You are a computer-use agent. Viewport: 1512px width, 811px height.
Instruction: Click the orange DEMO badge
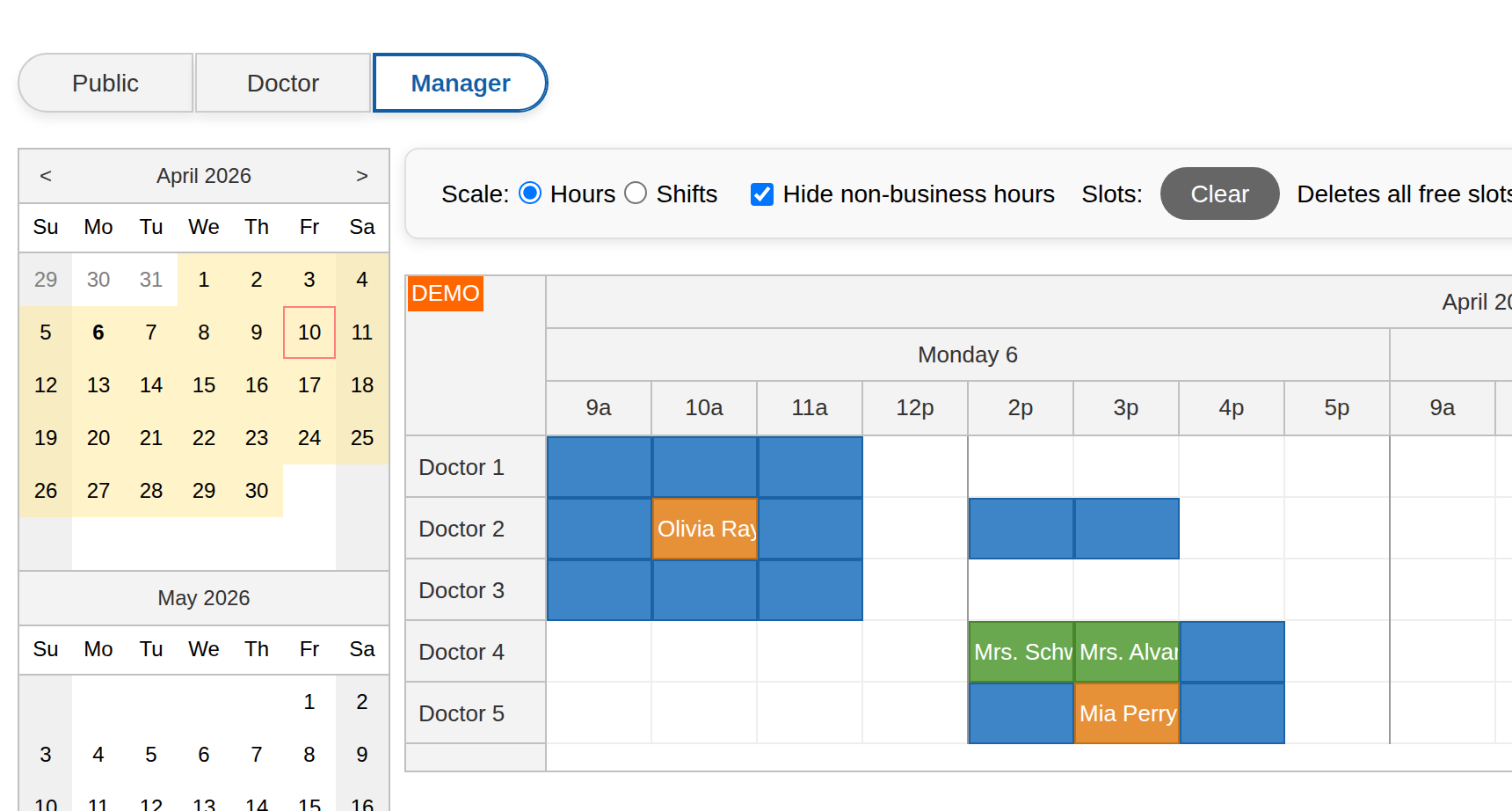click(x=445, y=294)
